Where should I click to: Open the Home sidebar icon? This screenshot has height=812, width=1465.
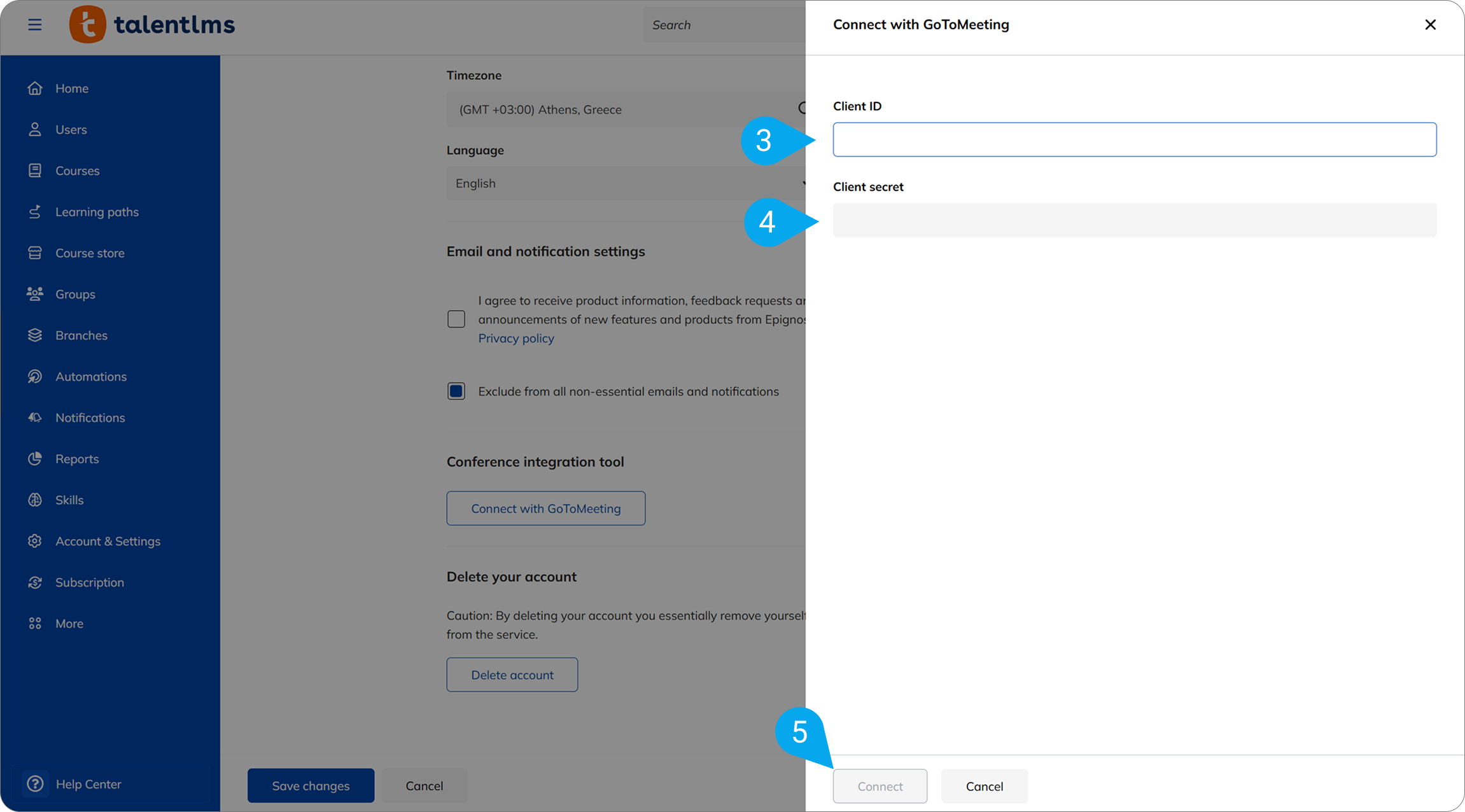click(x=35, y=88)
